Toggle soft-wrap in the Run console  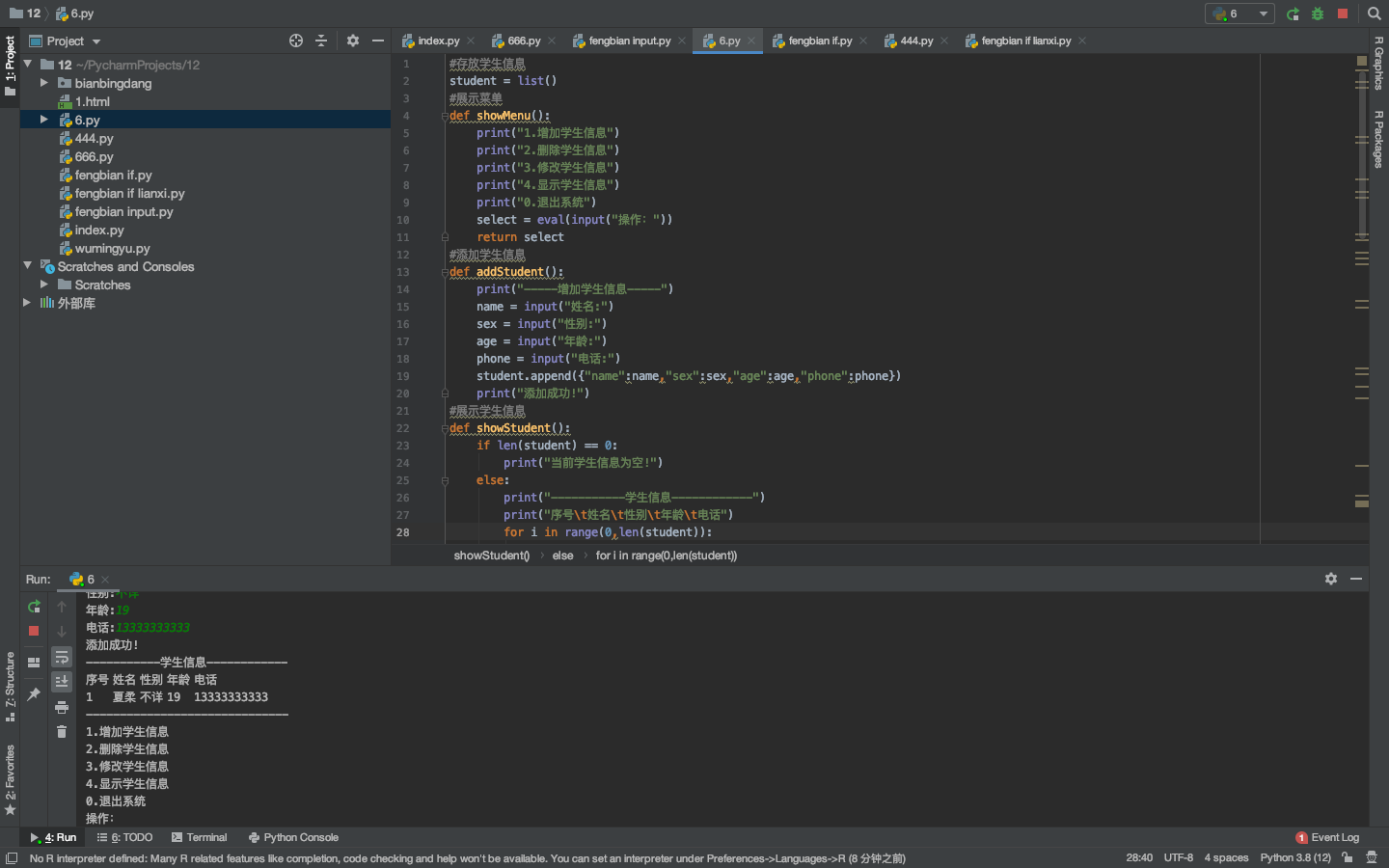[62, 657]
